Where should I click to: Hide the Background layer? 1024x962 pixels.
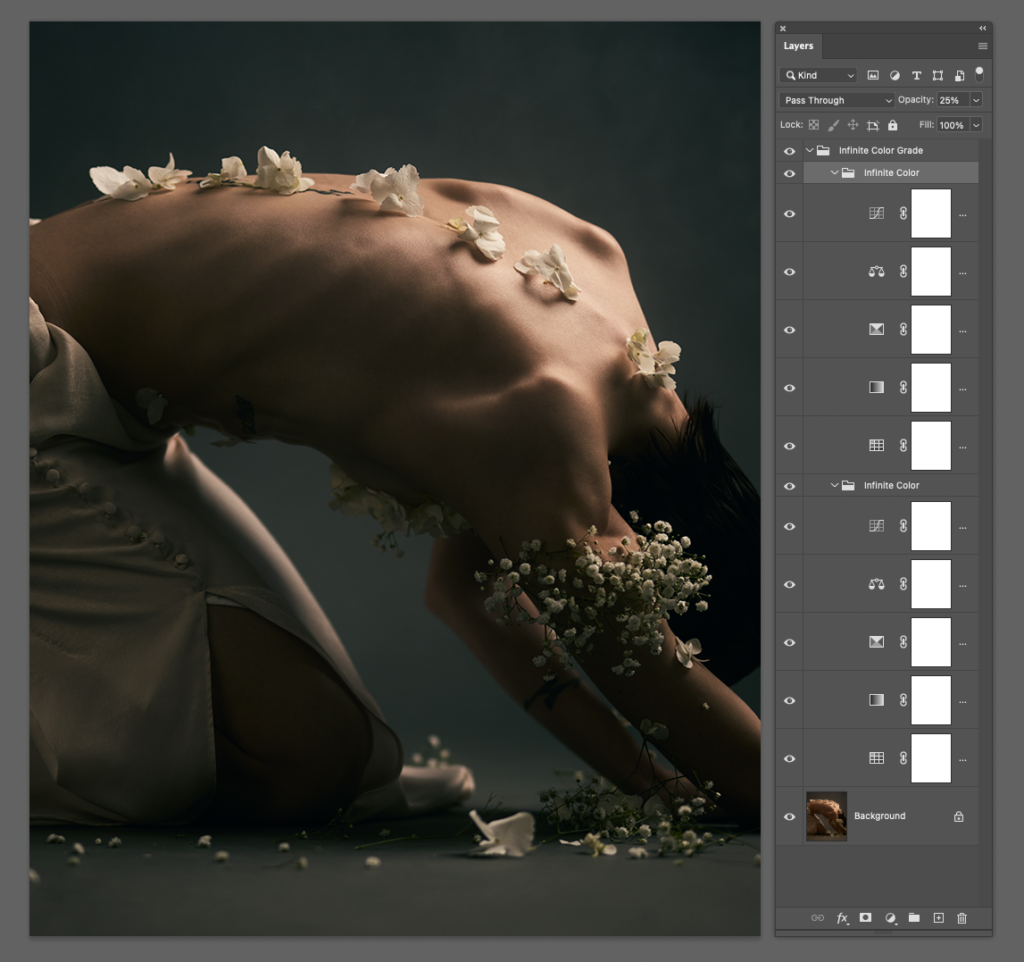point(789,816)
